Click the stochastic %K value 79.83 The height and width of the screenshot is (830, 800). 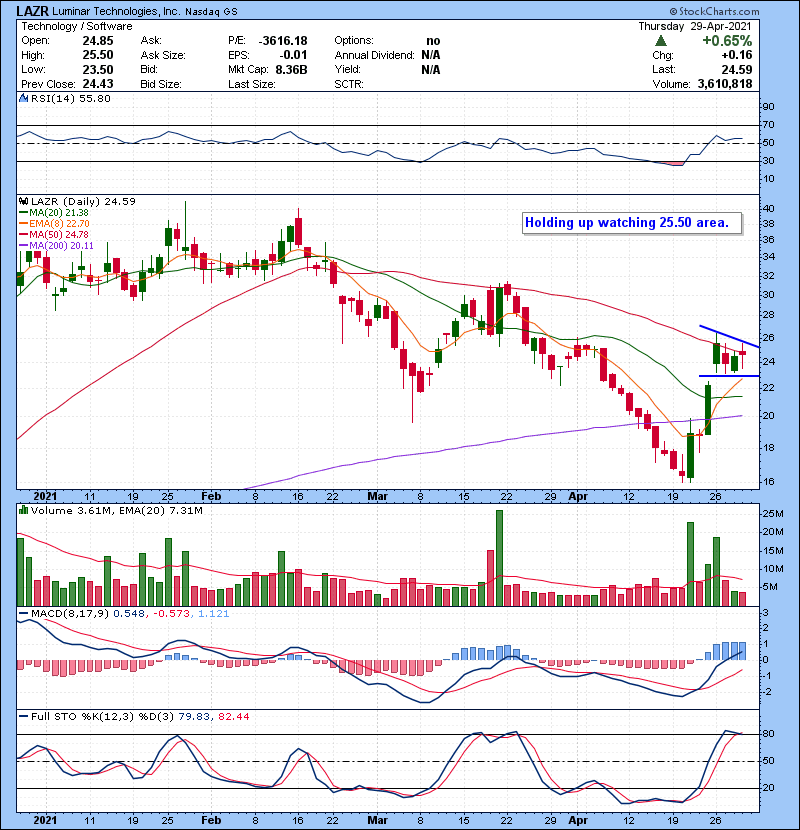[x=194, y=717]
